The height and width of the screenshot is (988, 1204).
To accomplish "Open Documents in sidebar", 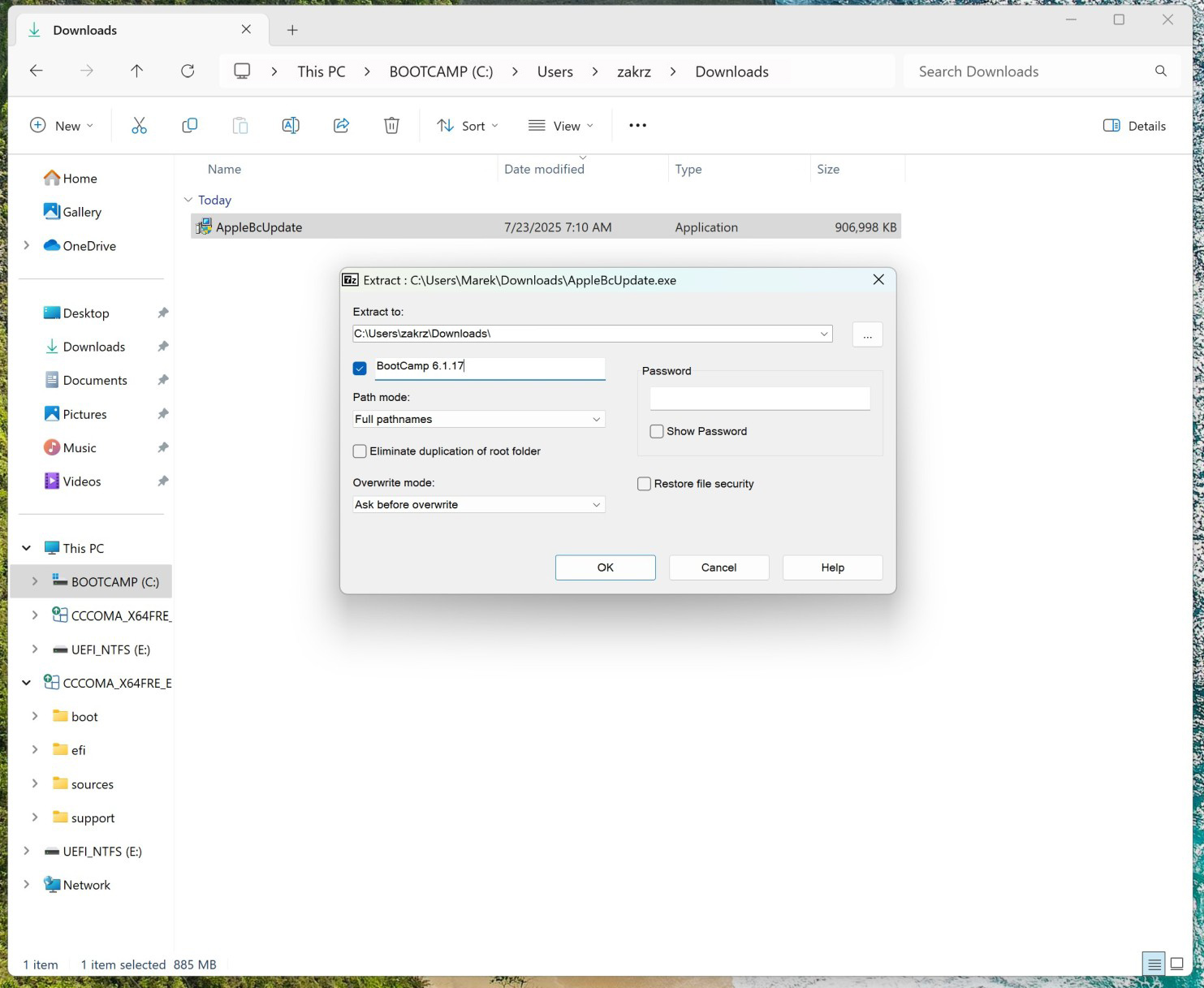I will (x=86, y=380).
